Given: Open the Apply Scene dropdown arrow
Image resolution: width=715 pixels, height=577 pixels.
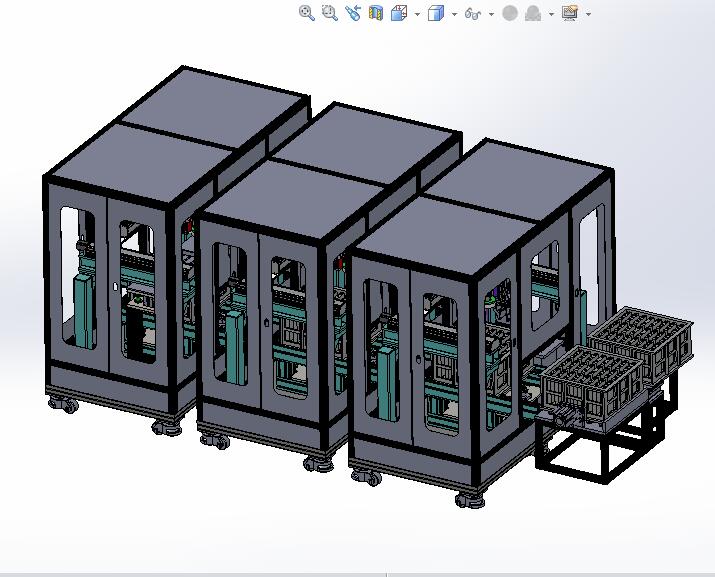Looking at the screenshot, I should pos(552,14).
